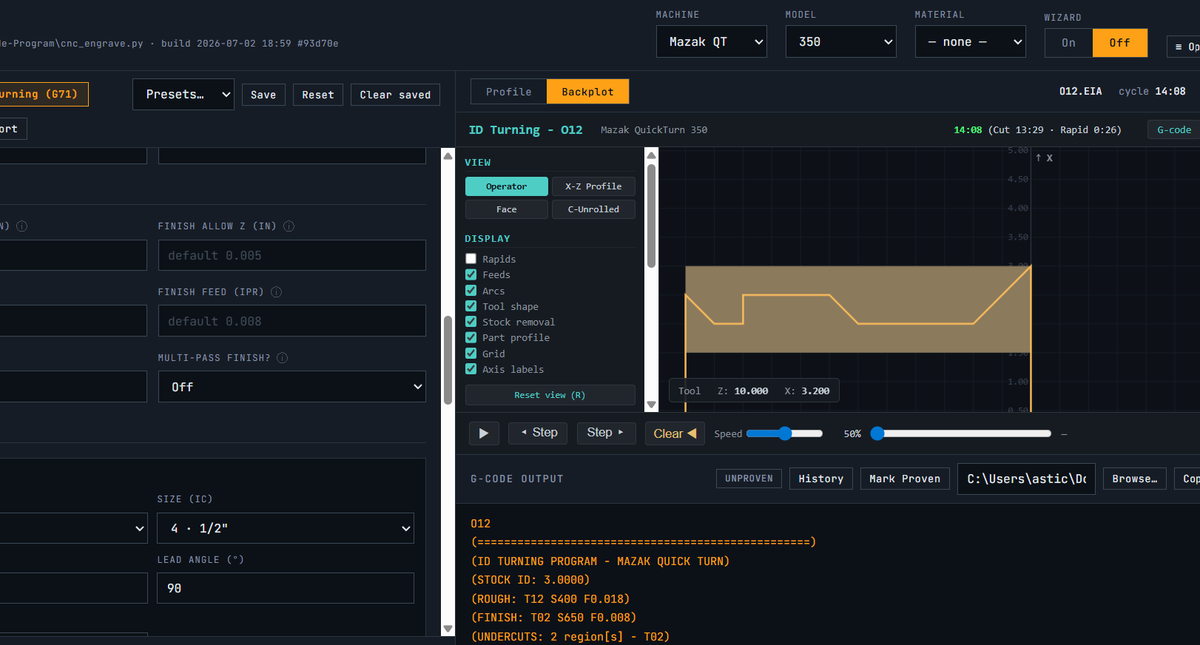
Task: Clear the backplot with Clear button
Action: (x=675, y=433)
